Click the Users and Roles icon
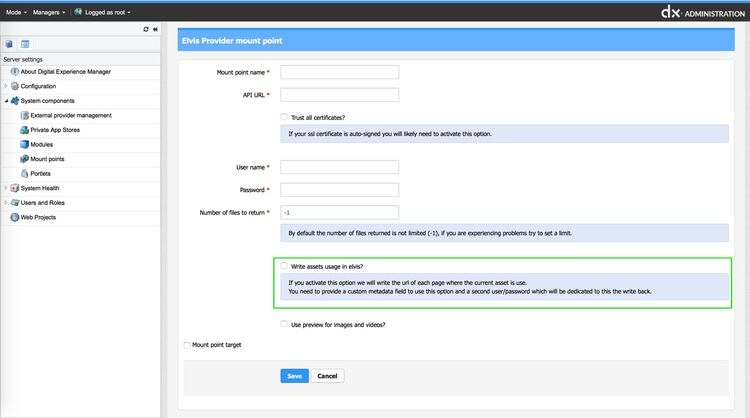 tap(15, 203)
